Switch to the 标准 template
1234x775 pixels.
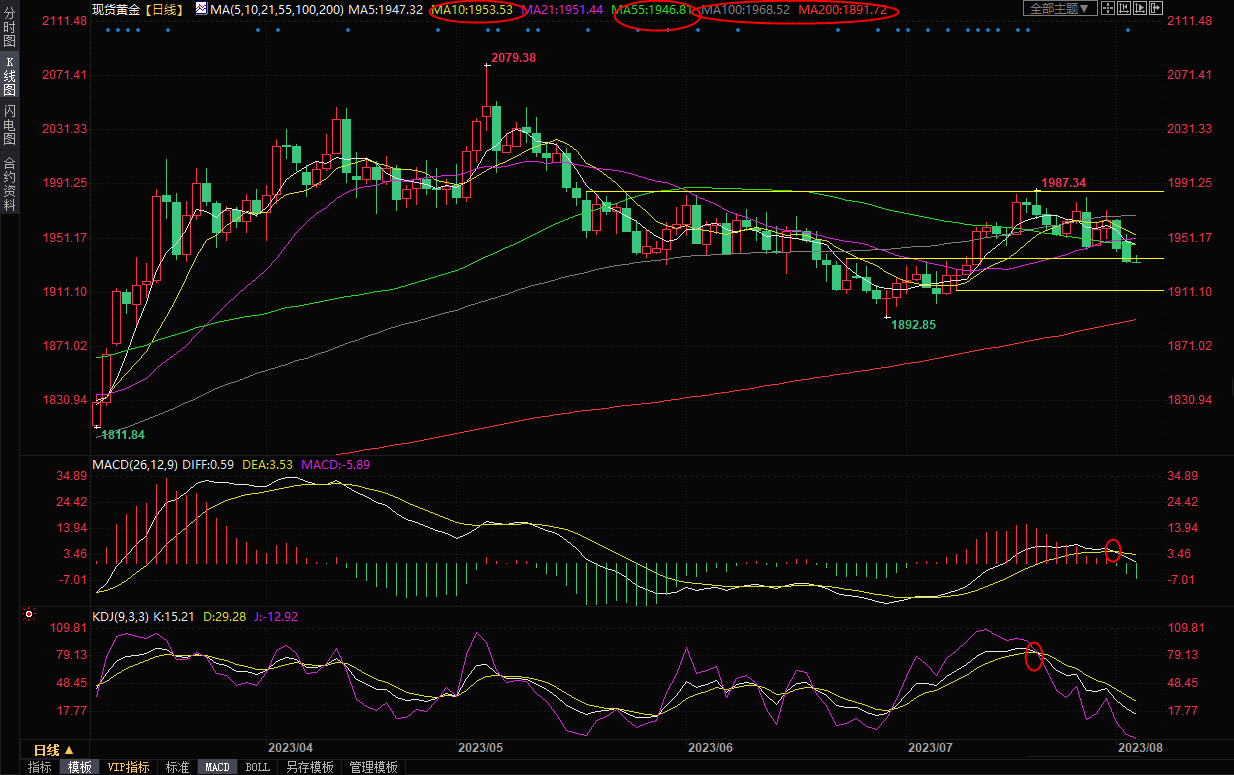tap(177, 767)
